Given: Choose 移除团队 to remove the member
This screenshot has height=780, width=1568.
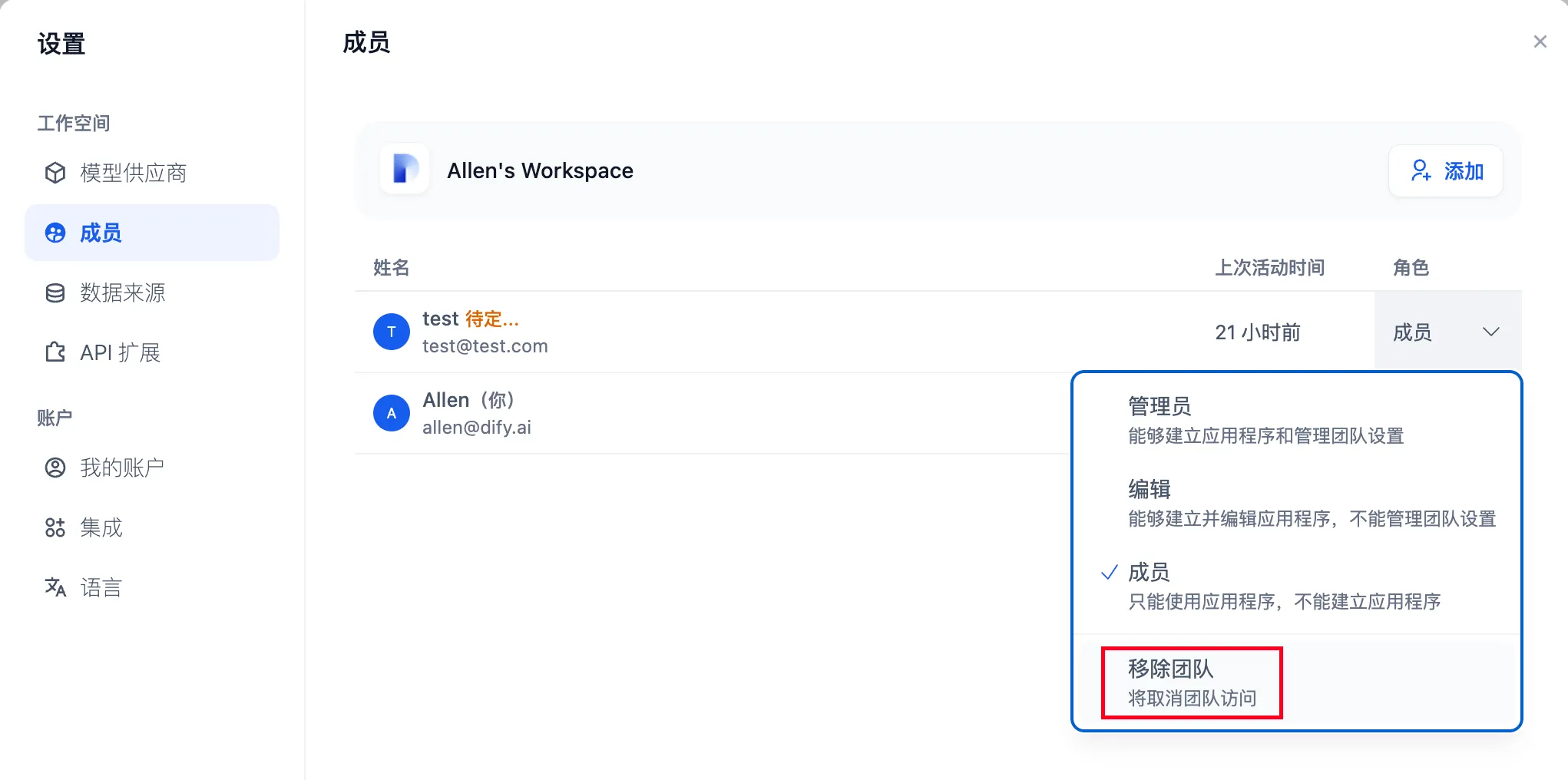Looking at the screenshot, I should (x=1192, y=682).
